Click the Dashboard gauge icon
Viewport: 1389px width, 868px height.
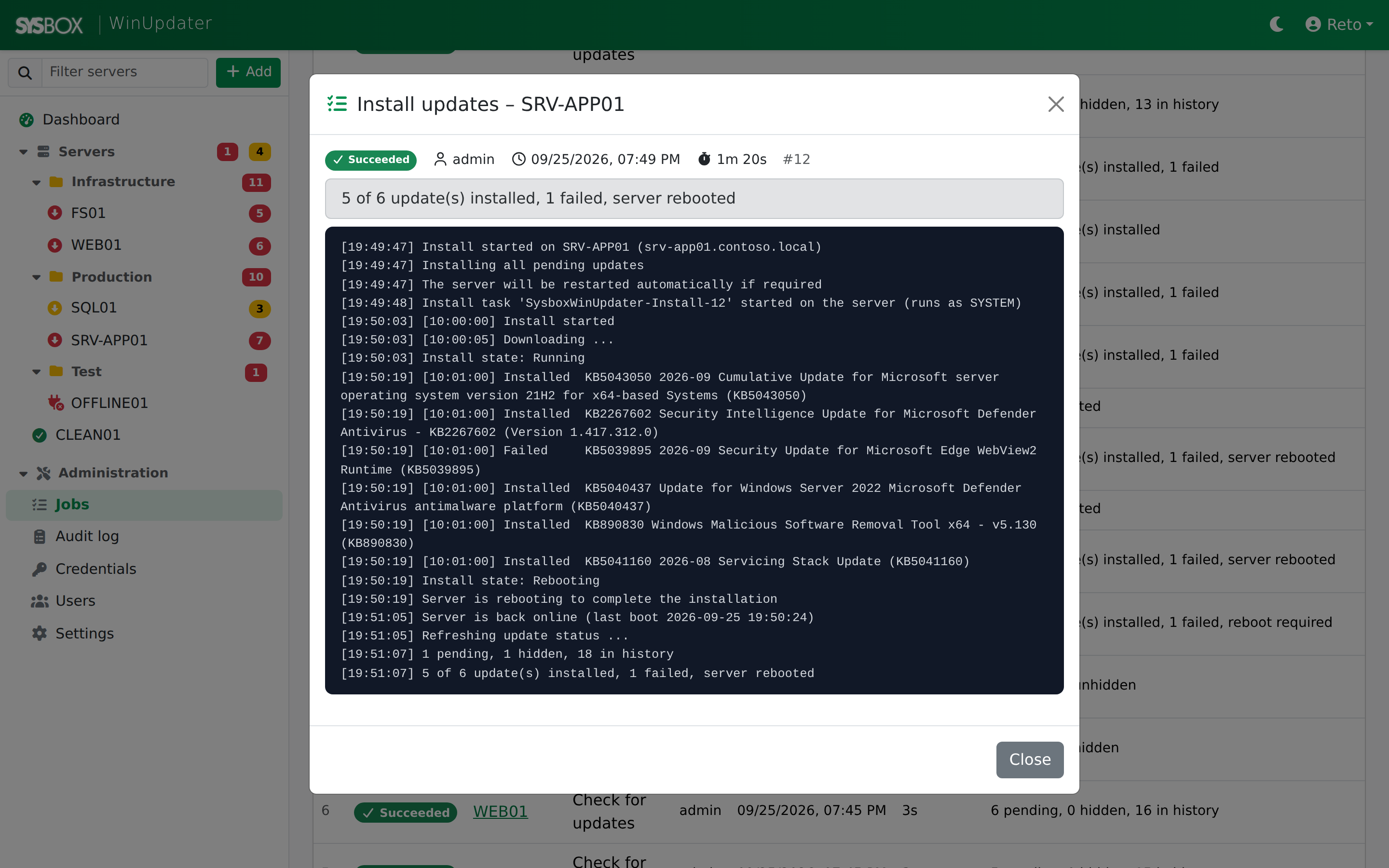(27, 120)
